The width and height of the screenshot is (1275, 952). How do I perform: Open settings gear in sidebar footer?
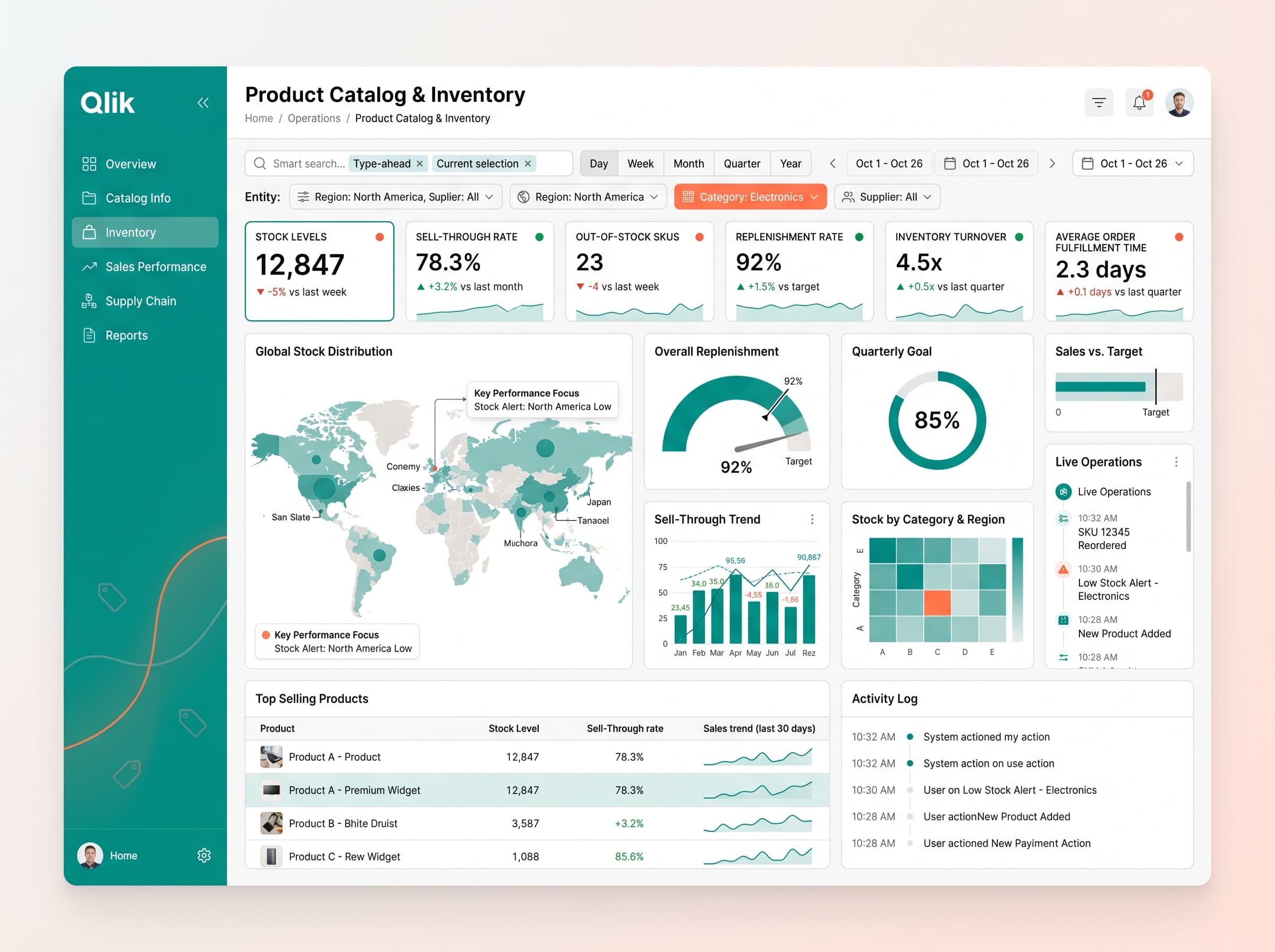204,855
